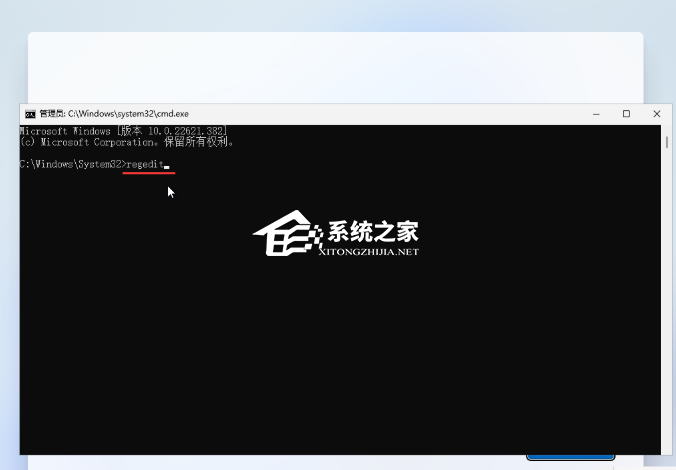The width and height of the screenshot is (676, 470).
Task: Maximize the Command Prompt window
Action: tap(626, 114)
